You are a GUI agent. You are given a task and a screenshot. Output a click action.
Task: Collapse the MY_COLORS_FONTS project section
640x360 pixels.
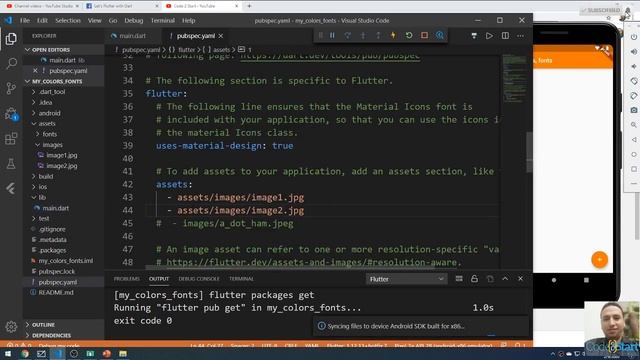[x=63, y=81]
